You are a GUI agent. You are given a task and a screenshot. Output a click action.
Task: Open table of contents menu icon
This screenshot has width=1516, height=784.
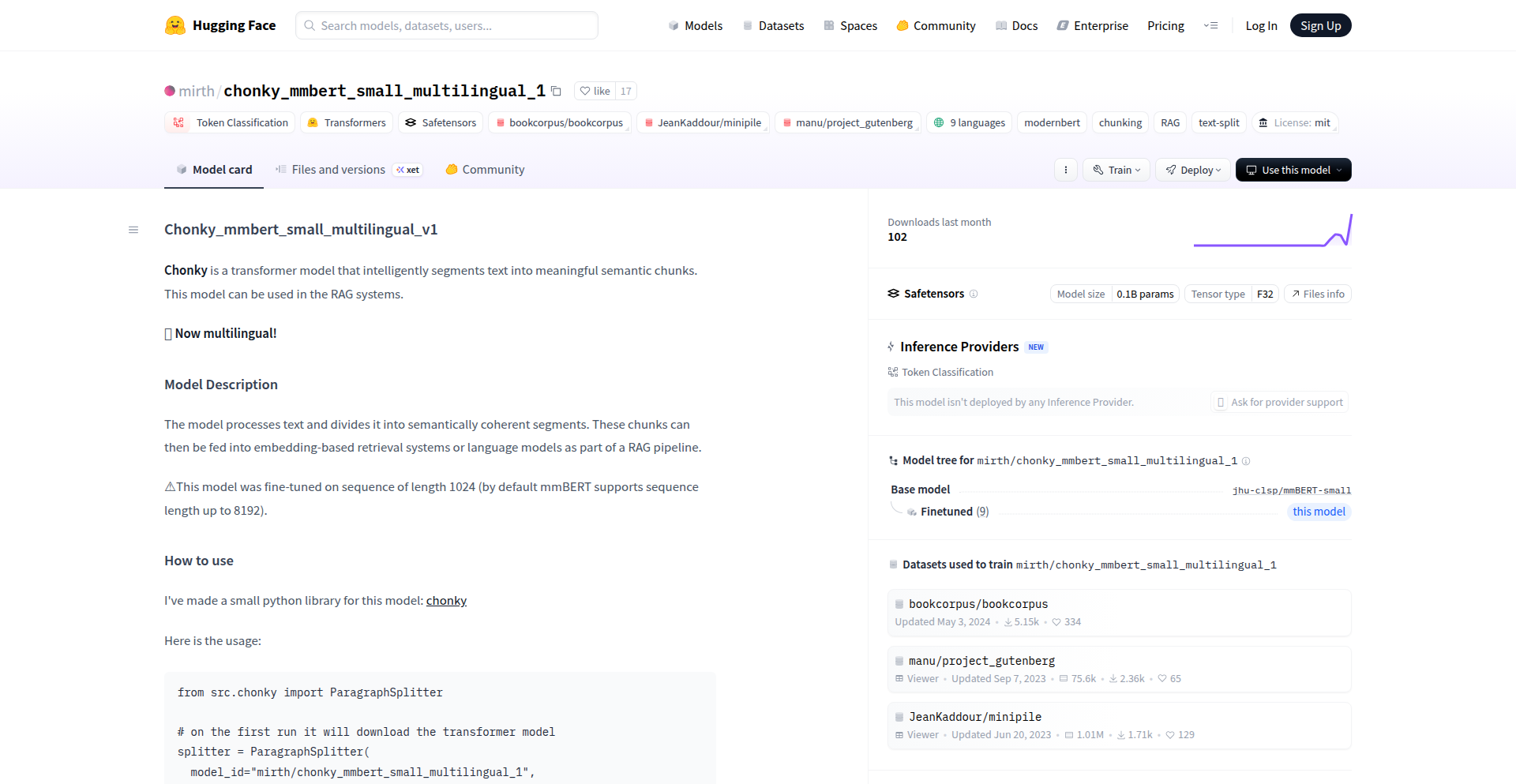pyautogui.click(x=133, y=230)
